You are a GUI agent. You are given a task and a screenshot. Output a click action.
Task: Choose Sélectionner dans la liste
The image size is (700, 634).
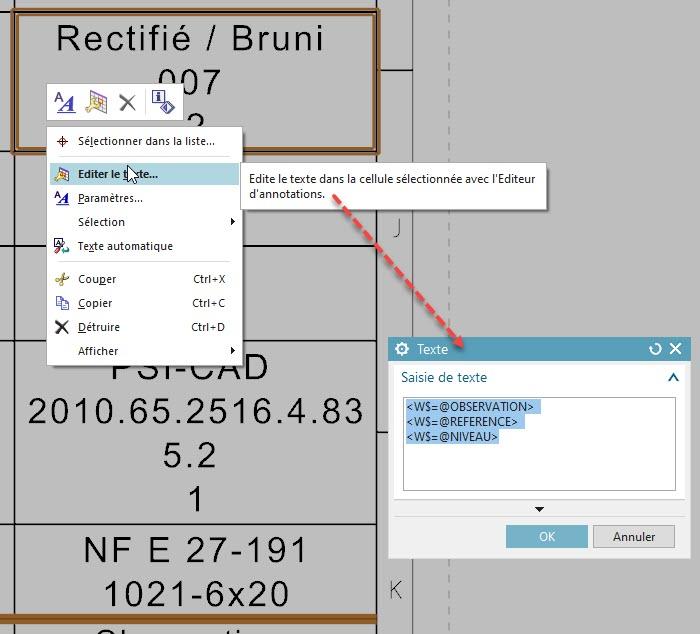146,141
